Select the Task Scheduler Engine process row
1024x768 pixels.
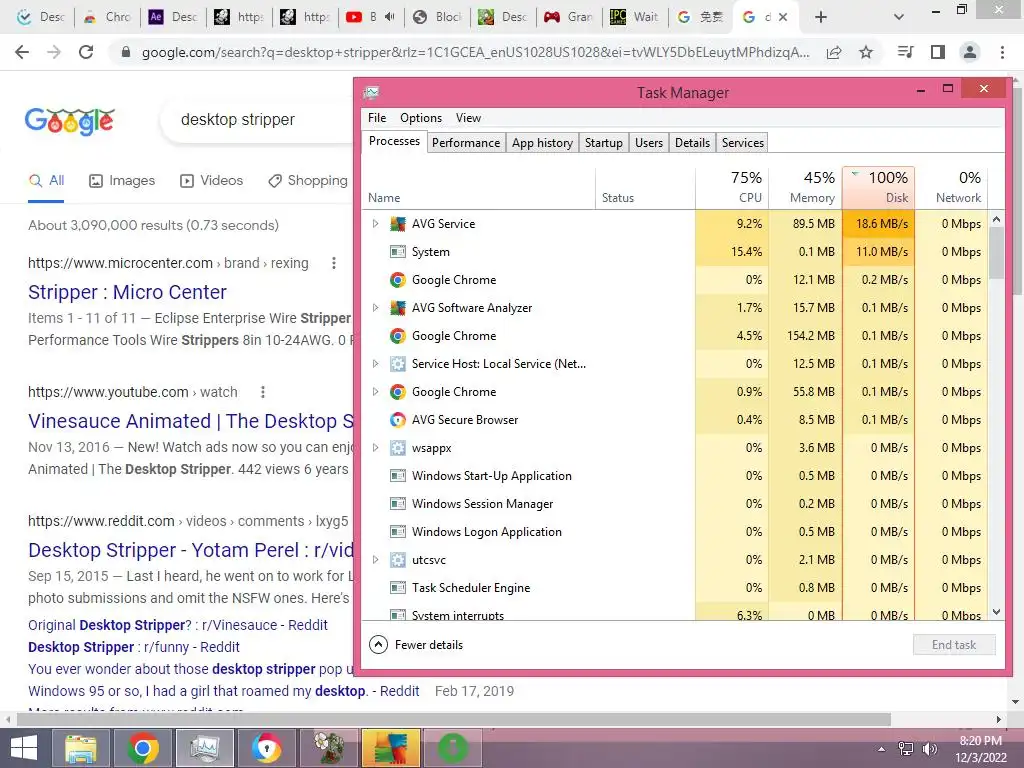[675, 588]
